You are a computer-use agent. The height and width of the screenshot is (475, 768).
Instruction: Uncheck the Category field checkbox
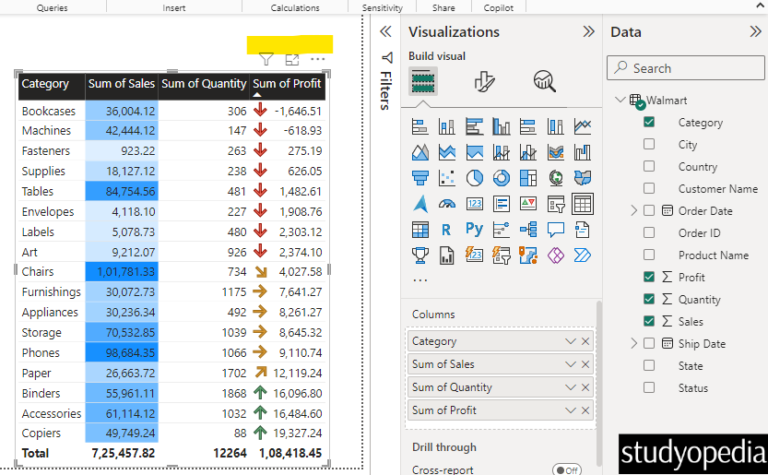tap(649, 122)
